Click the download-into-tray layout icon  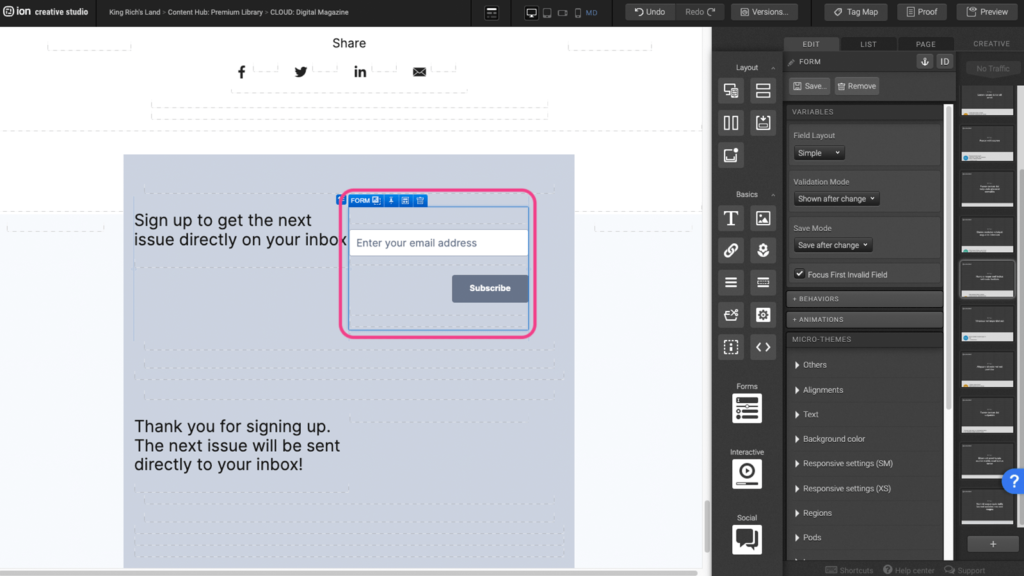pyautogui.click(x=763, y=123)
